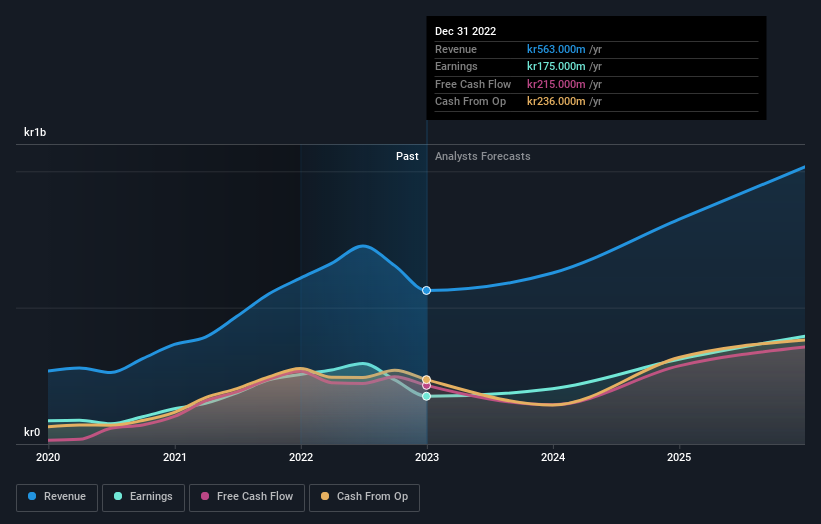
Task: Click the 2024 x-axis label
Action: [553, 457]
